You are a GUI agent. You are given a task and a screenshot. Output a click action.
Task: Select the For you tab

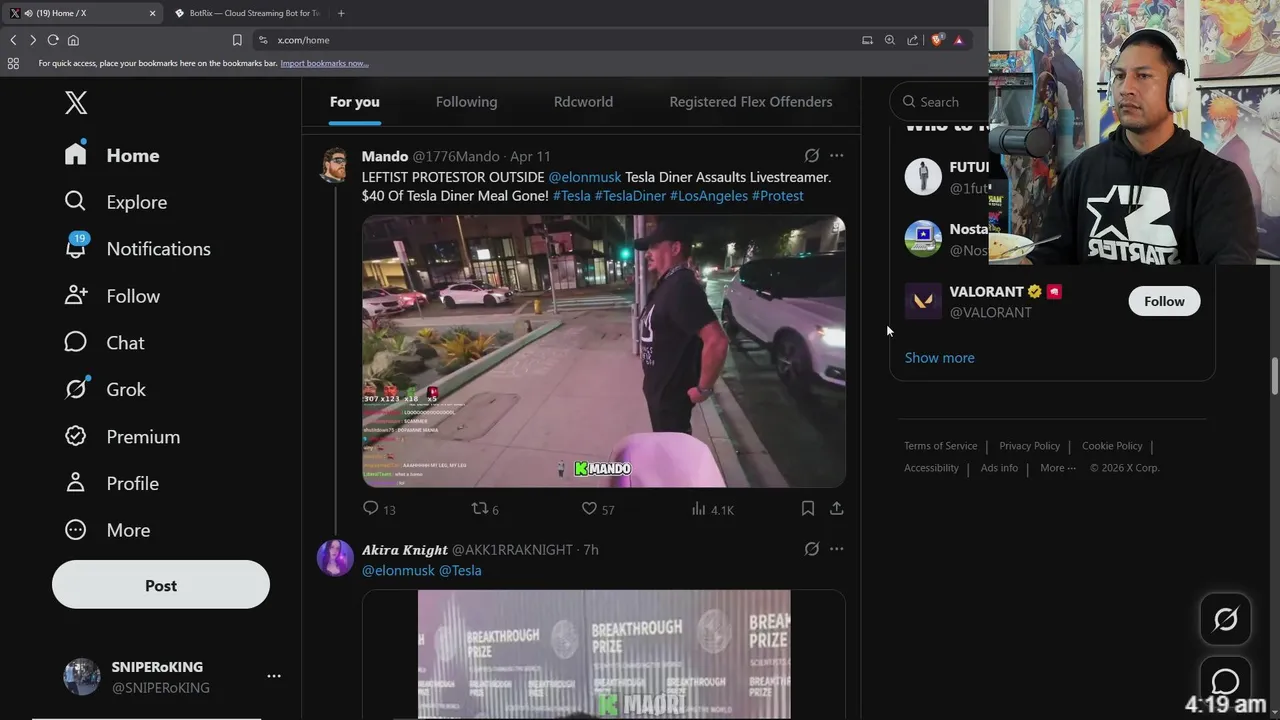355,102
